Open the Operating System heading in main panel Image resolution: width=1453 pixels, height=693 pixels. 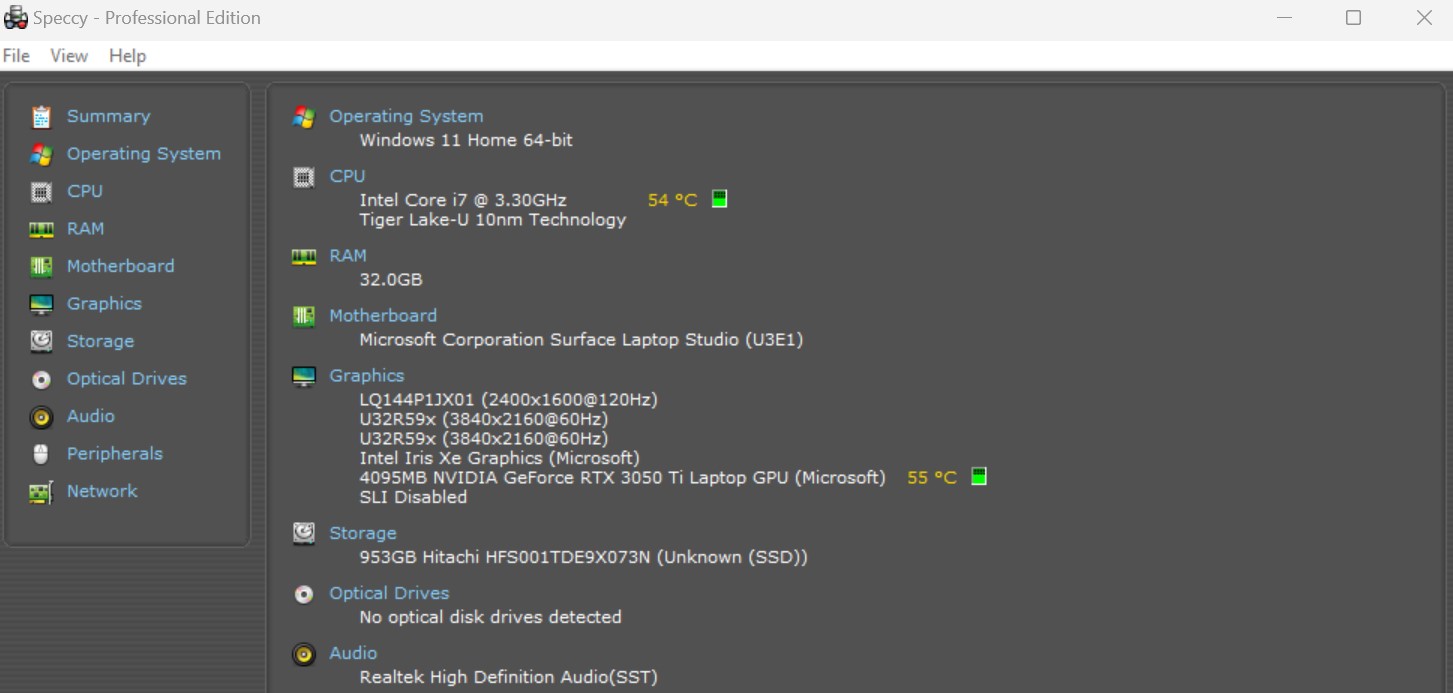click(406, 116)
